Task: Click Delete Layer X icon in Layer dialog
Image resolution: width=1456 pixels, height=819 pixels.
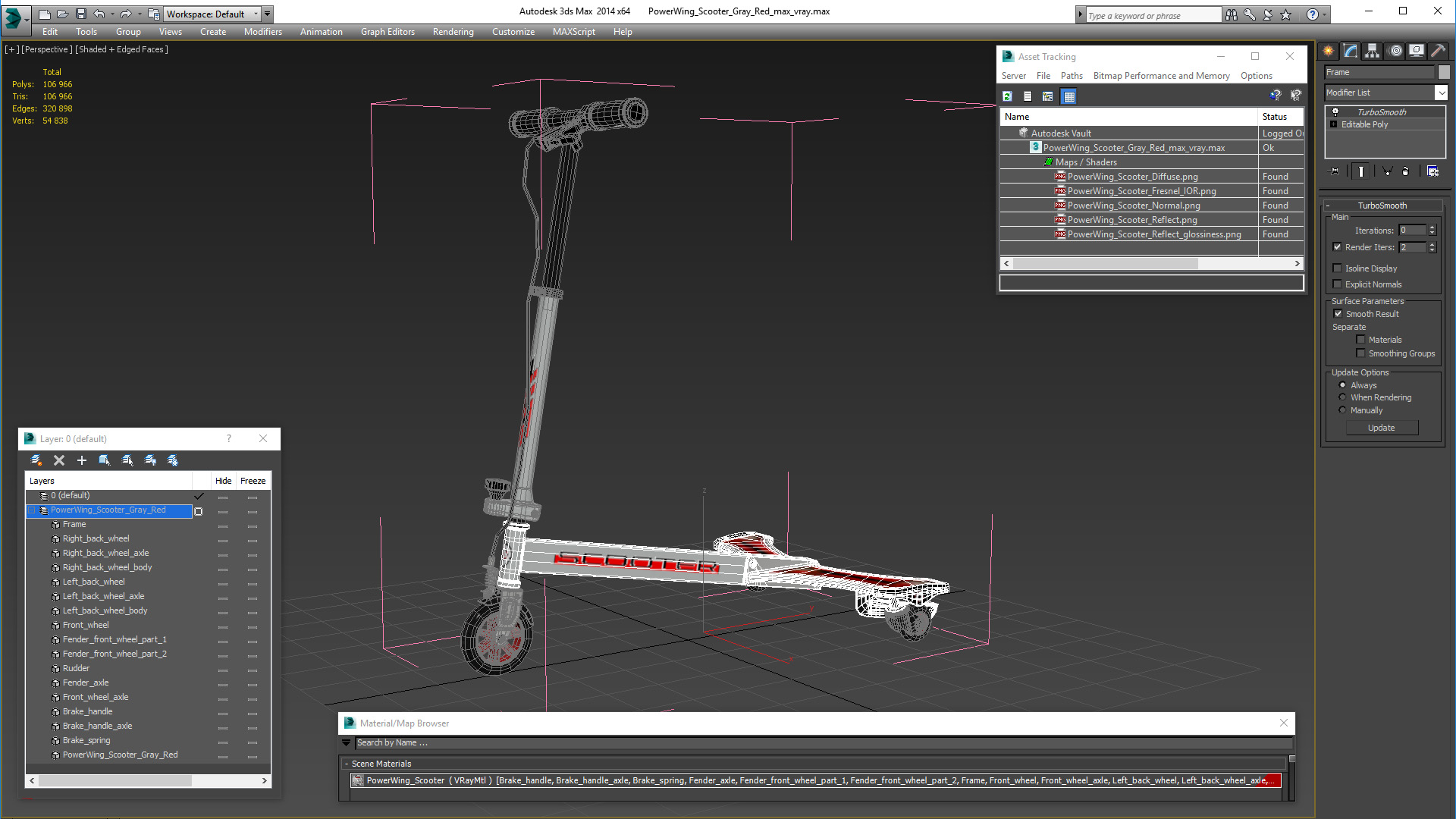Action: [x=59, y=460]
